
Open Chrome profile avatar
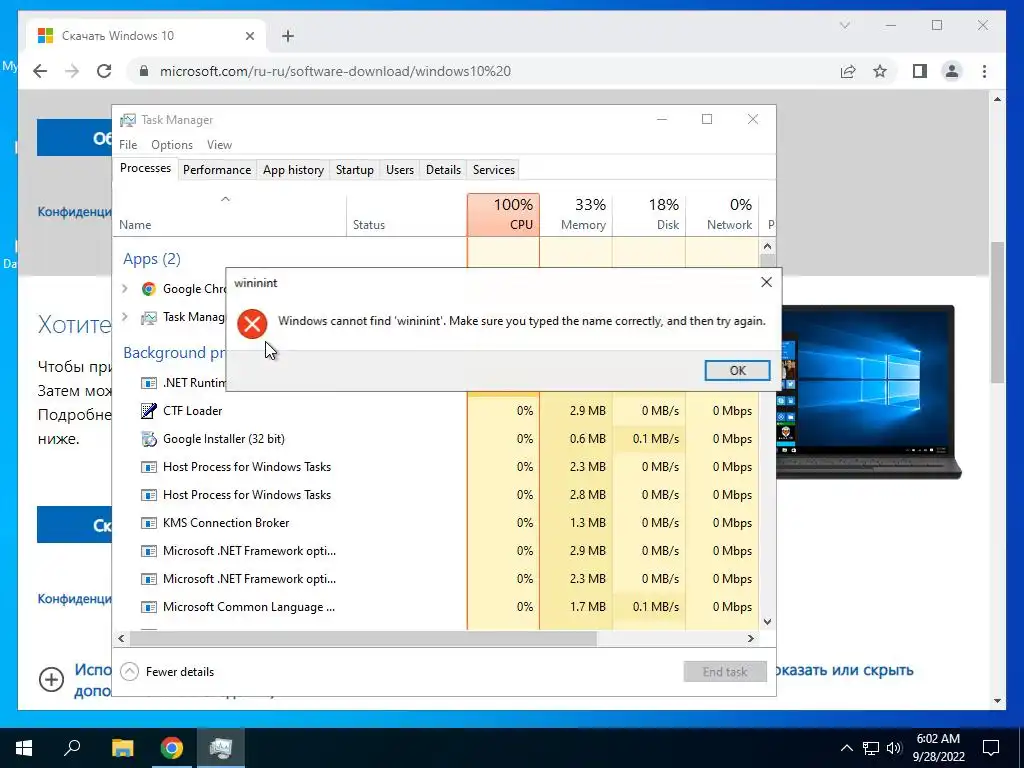click(952, 71)
